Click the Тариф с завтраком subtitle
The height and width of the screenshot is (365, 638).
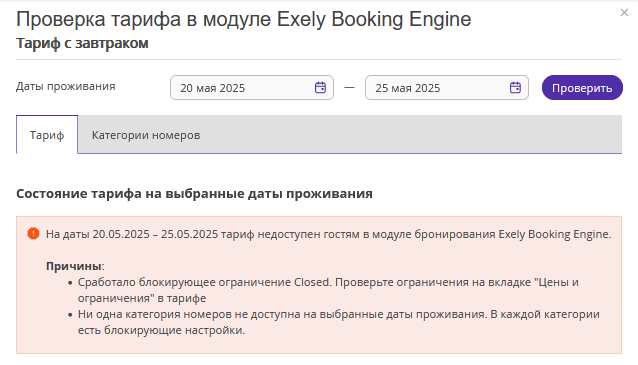click(82, 43)
